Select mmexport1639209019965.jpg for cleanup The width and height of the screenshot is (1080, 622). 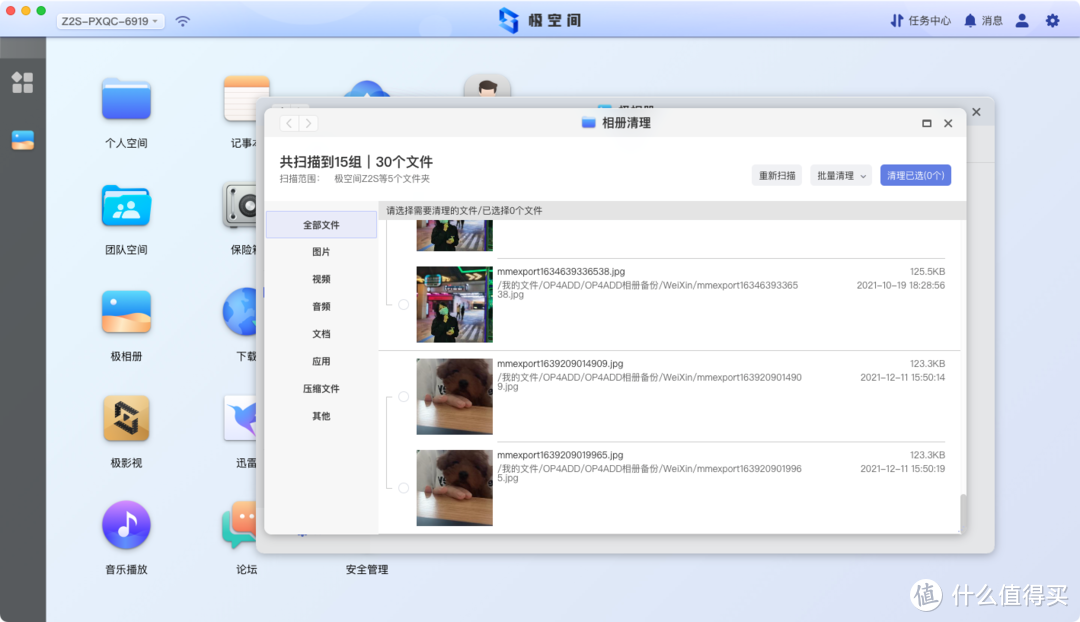click(x=403, y=487)
